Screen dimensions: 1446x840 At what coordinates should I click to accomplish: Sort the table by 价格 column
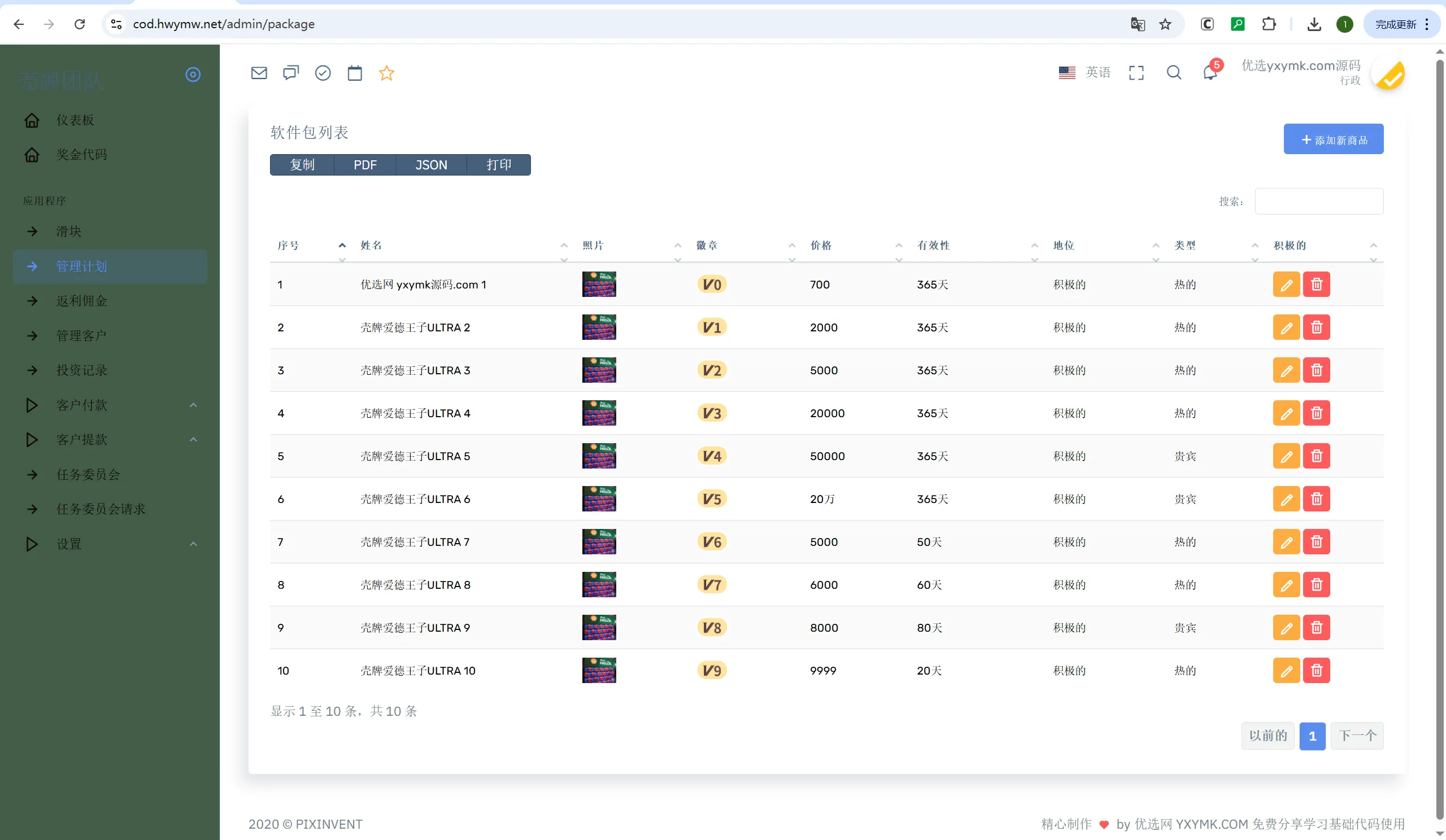(x=820, y=245)
